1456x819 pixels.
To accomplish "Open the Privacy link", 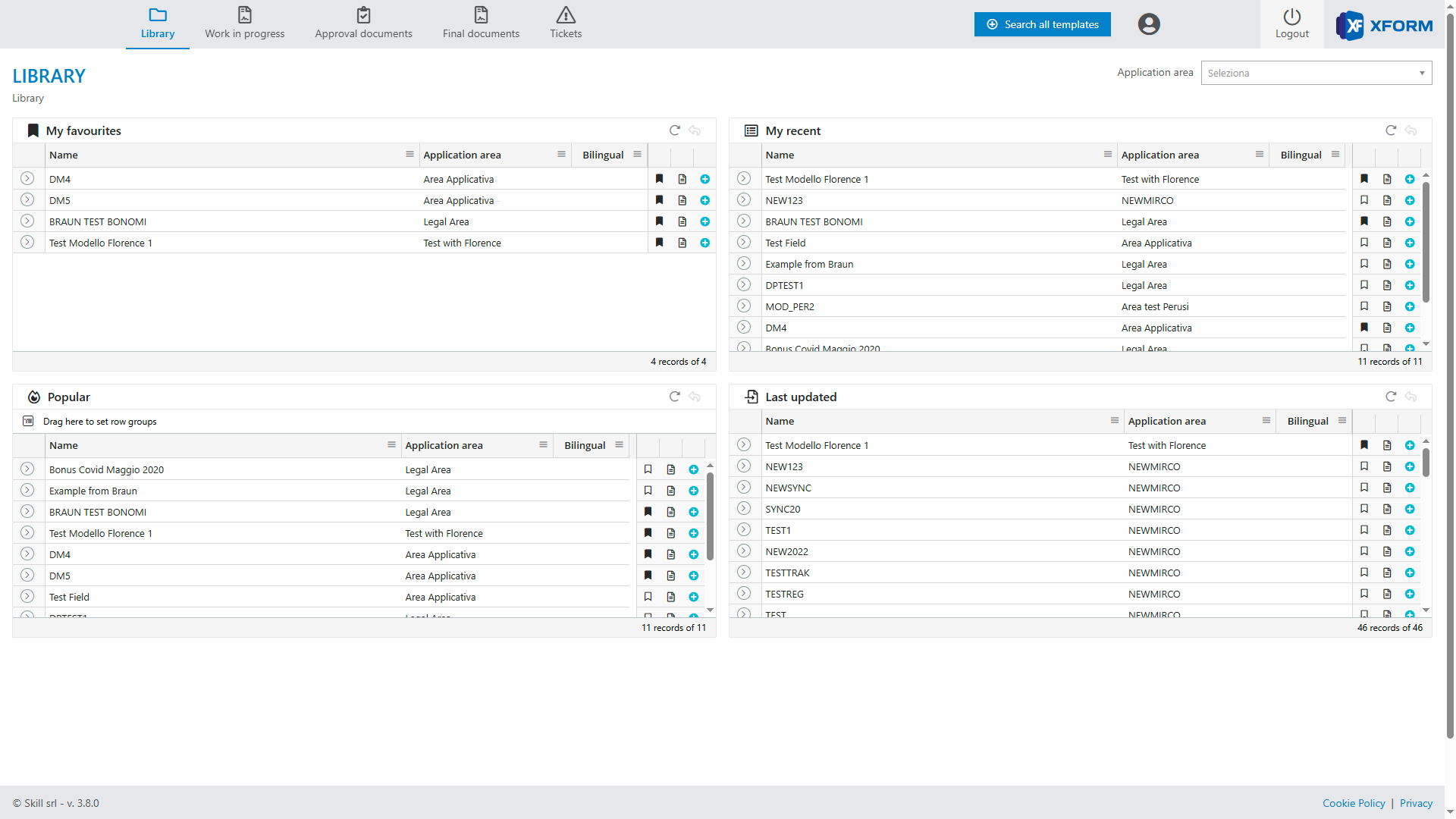I will click(x=1416, y=803).
